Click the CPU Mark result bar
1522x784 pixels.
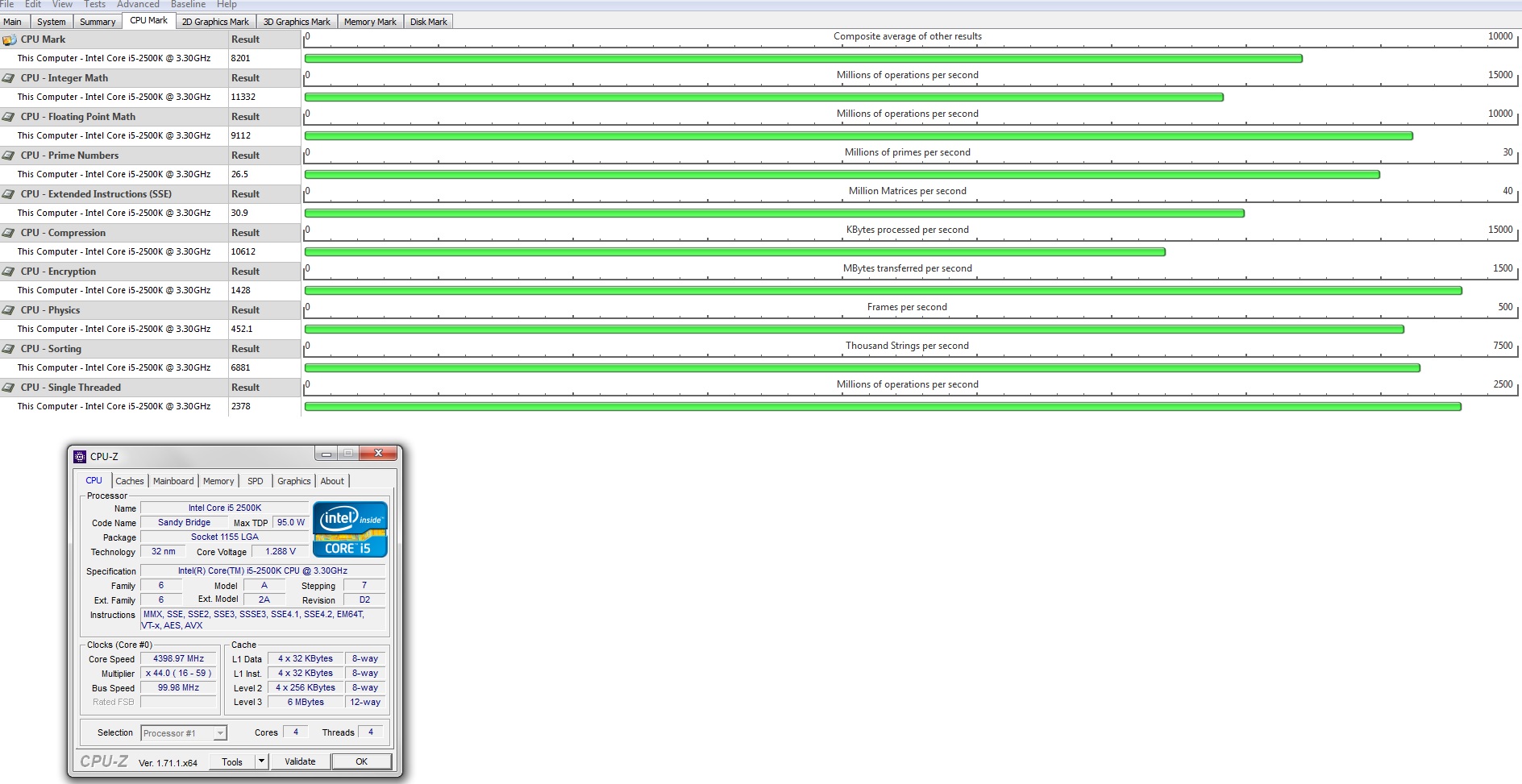pos(803,58)
